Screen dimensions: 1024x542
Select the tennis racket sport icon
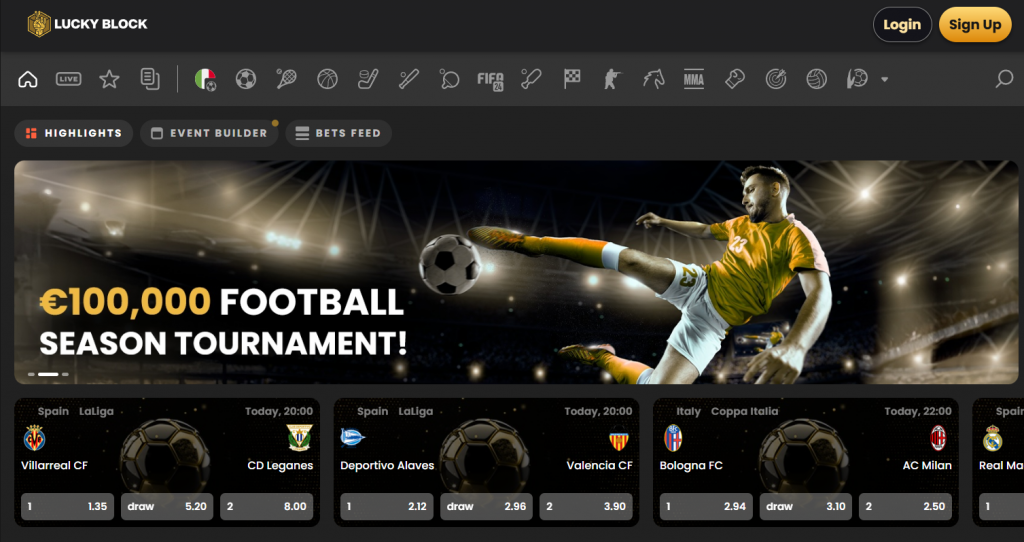point(286,80)
